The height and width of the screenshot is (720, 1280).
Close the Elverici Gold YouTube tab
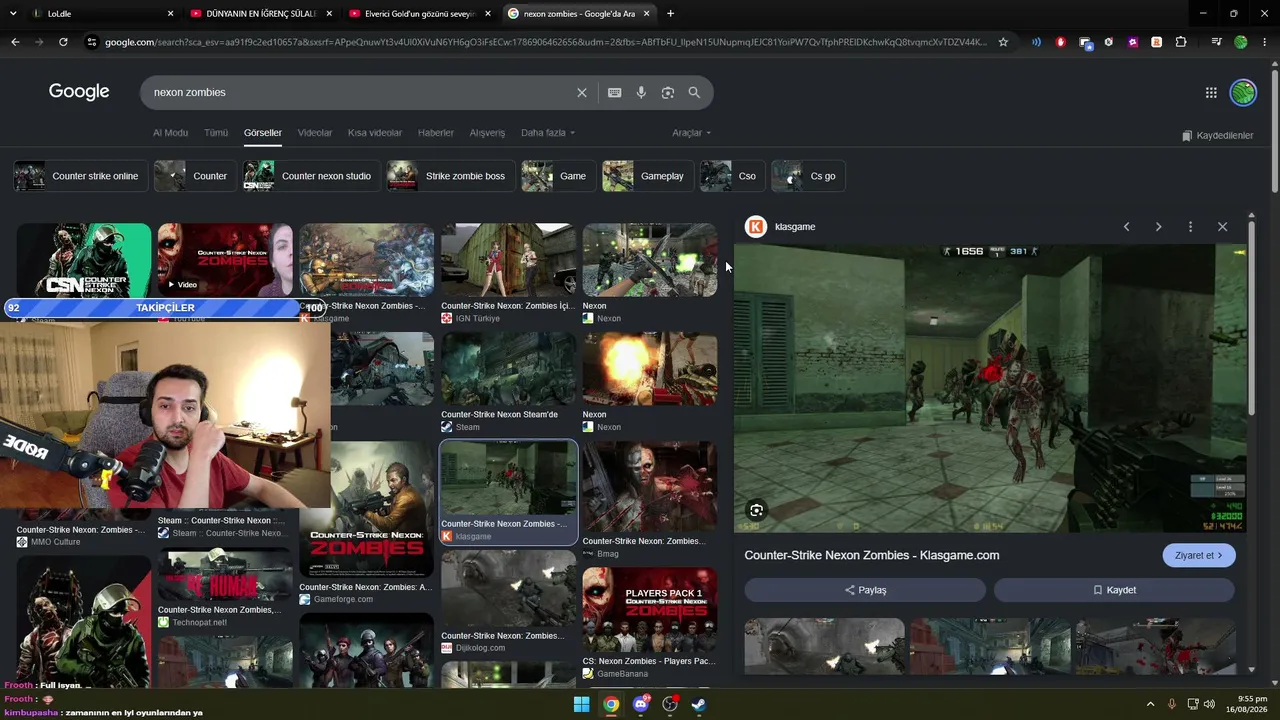(x=487, y=14)
